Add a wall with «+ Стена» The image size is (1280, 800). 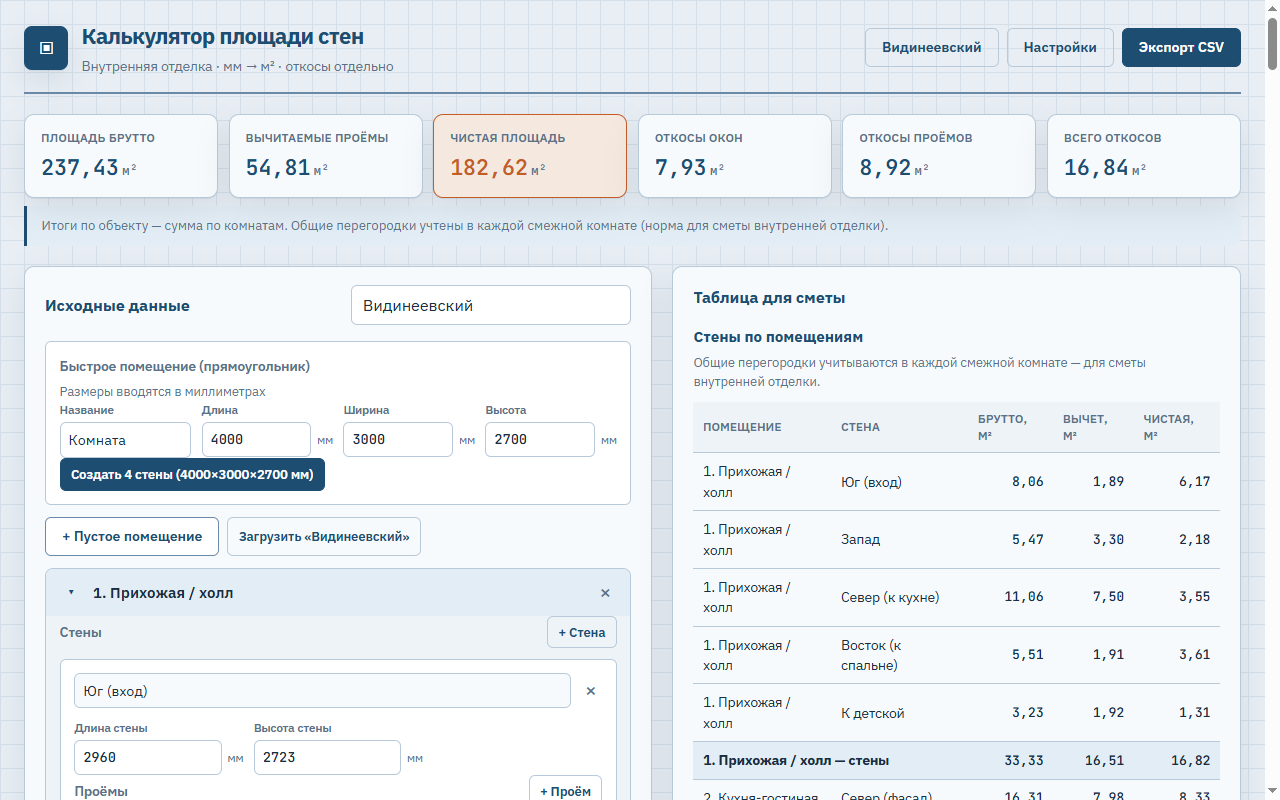coord(582,632)
